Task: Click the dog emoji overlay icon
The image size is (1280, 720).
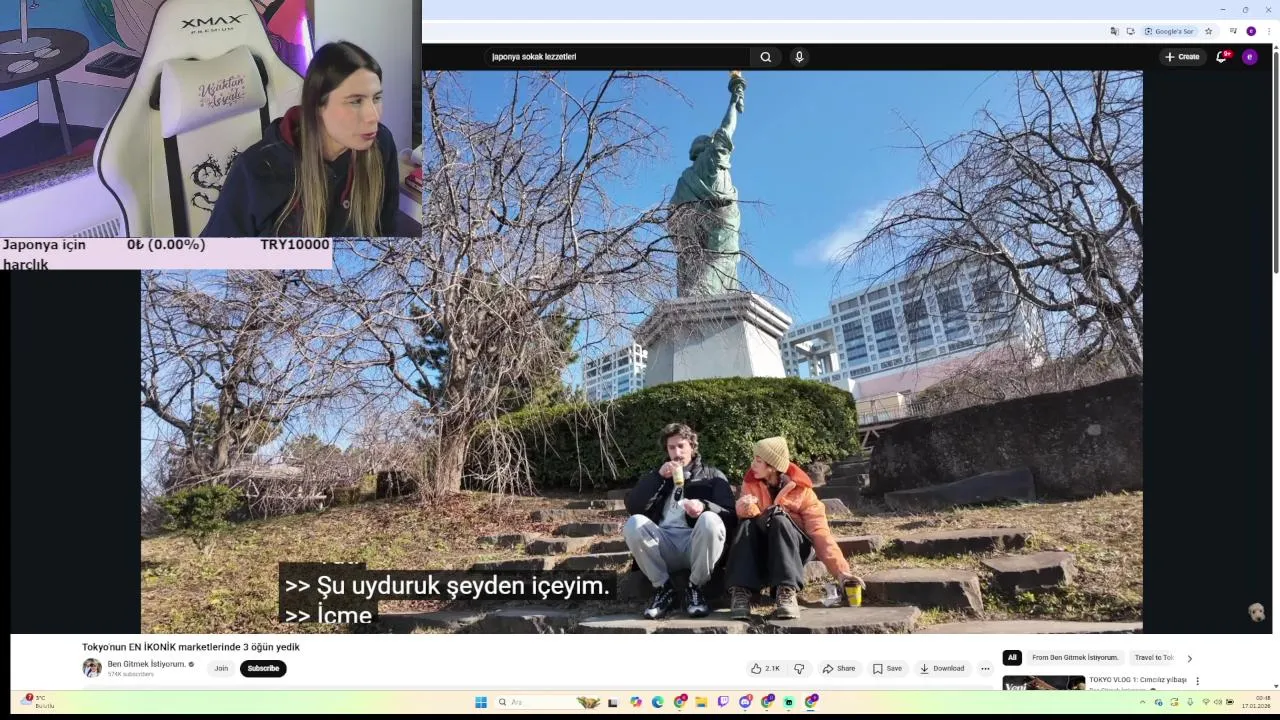Action: tap(1257, 613)
